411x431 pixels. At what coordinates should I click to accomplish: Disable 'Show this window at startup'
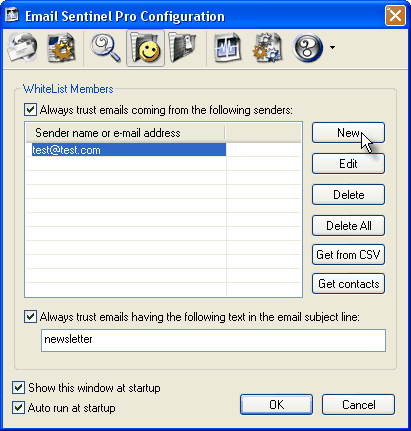18,388
